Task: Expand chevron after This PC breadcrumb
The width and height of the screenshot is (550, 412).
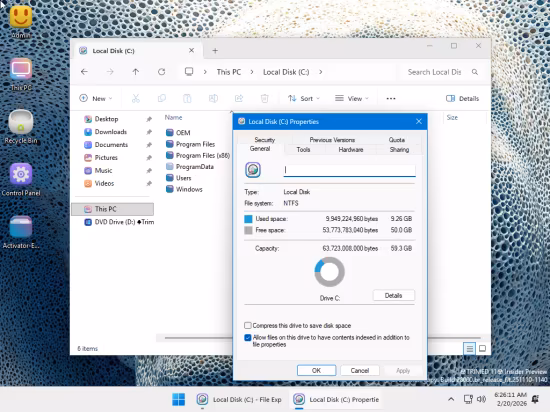Action: 252,72
